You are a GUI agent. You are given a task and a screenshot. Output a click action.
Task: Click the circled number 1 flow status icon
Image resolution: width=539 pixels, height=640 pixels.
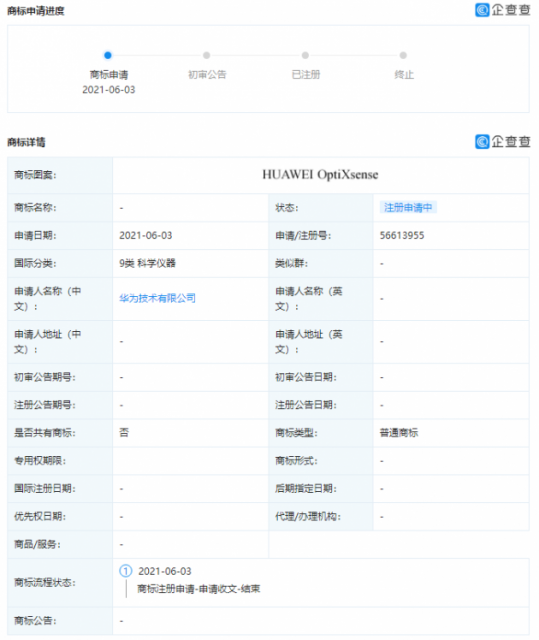coord(126,571)
